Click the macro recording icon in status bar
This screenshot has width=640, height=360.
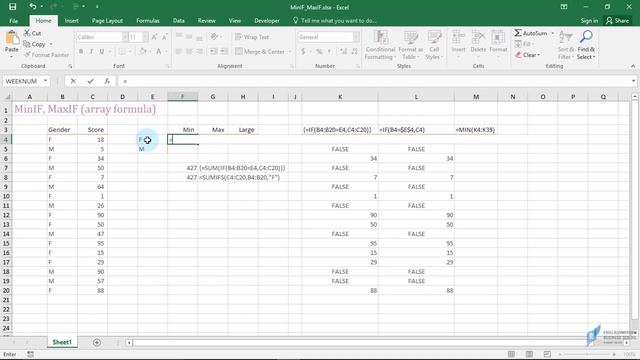coord(31,354)
